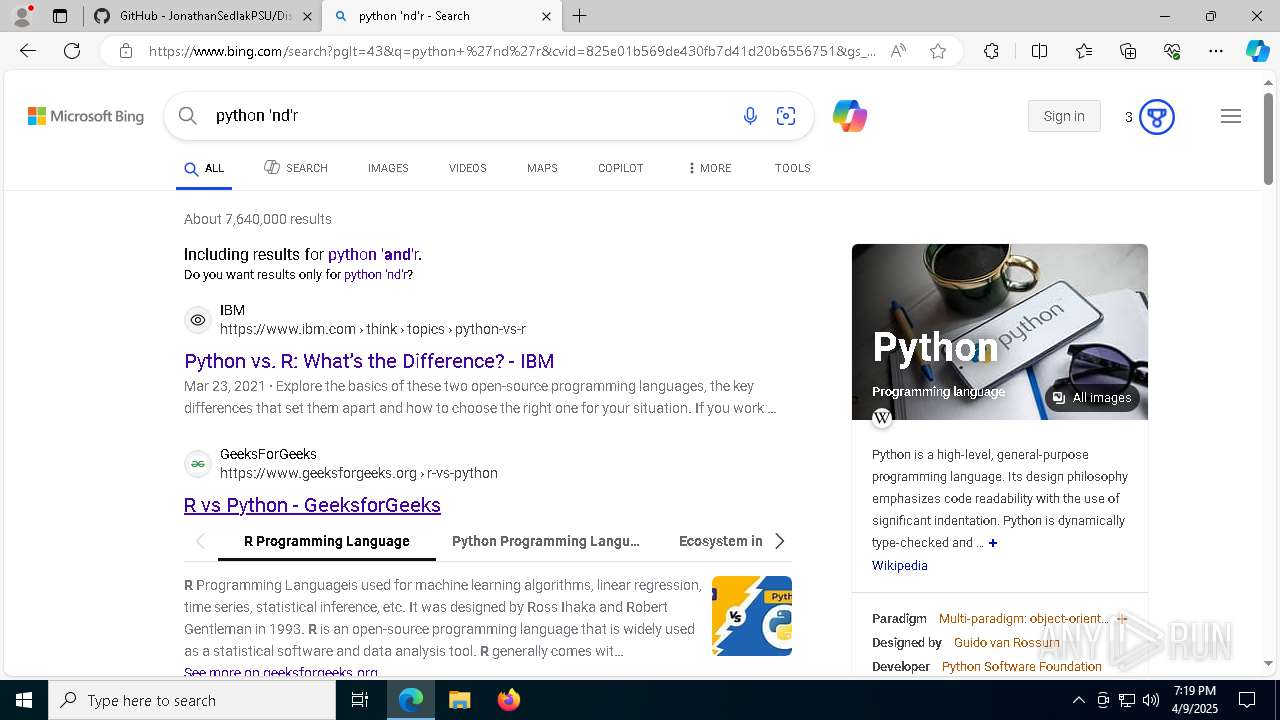Select the COPILOT tab
Screen dimensions: 1280x720
pyautogui.click(x=621, y=168)
